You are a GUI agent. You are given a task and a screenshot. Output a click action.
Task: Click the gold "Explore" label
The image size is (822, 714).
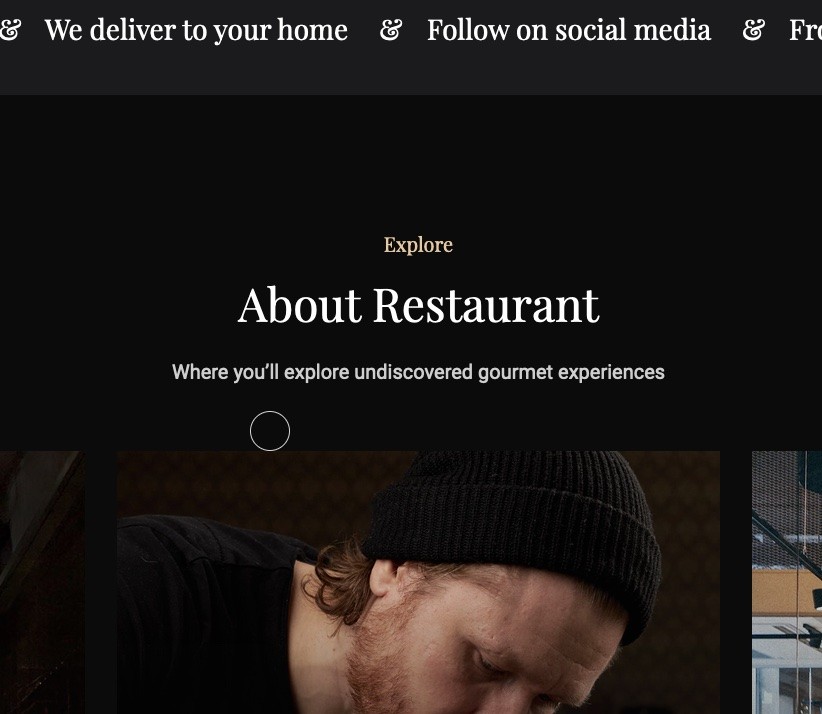coord(418,245)
